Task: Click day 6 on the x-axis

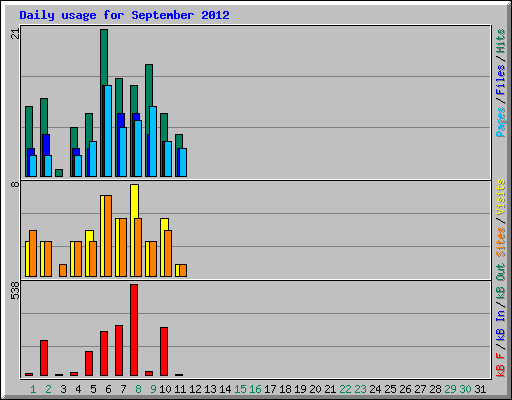Action: [x=108, y=389]
